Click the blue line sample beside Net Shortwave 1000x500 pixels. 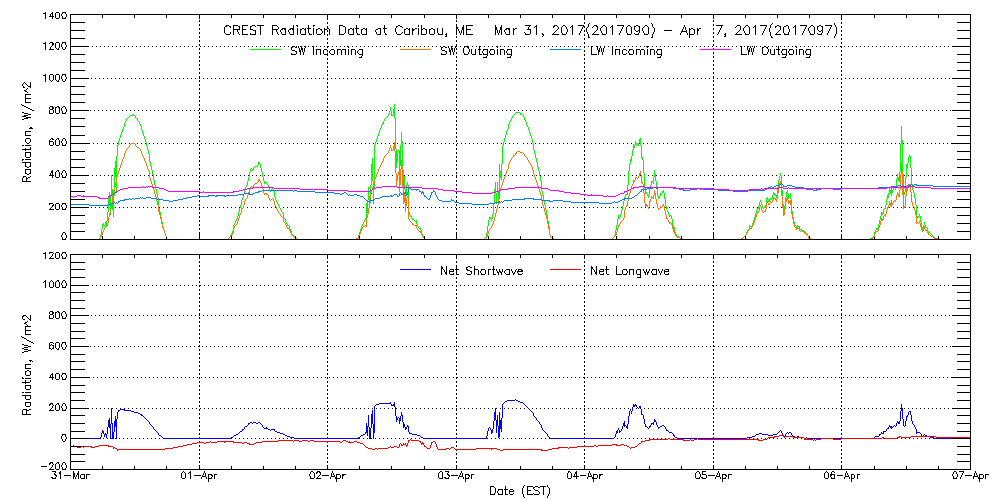pos(413,271)
